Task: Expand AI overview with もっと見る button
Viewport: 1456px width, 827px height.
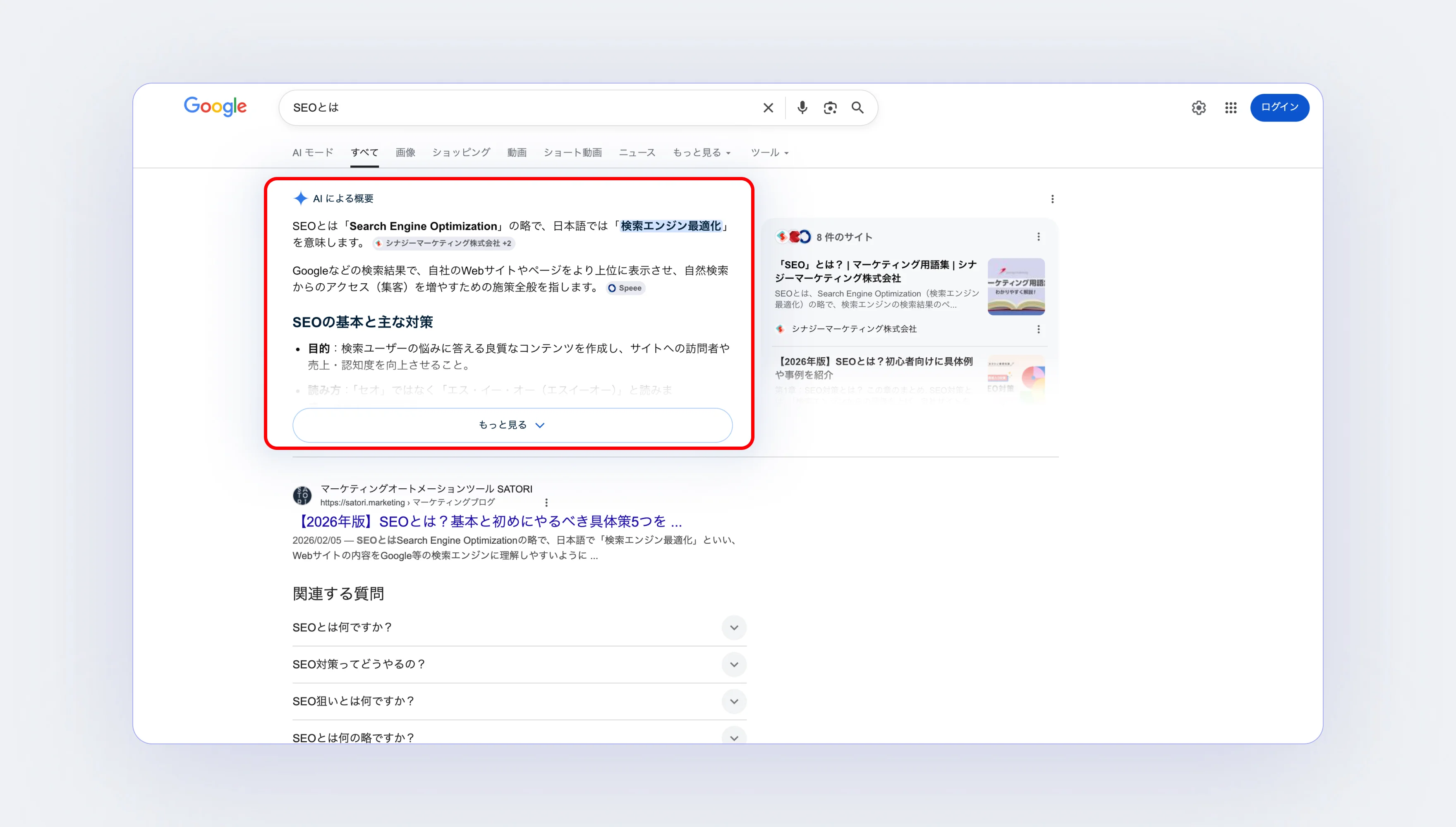Action: [512, 425]
